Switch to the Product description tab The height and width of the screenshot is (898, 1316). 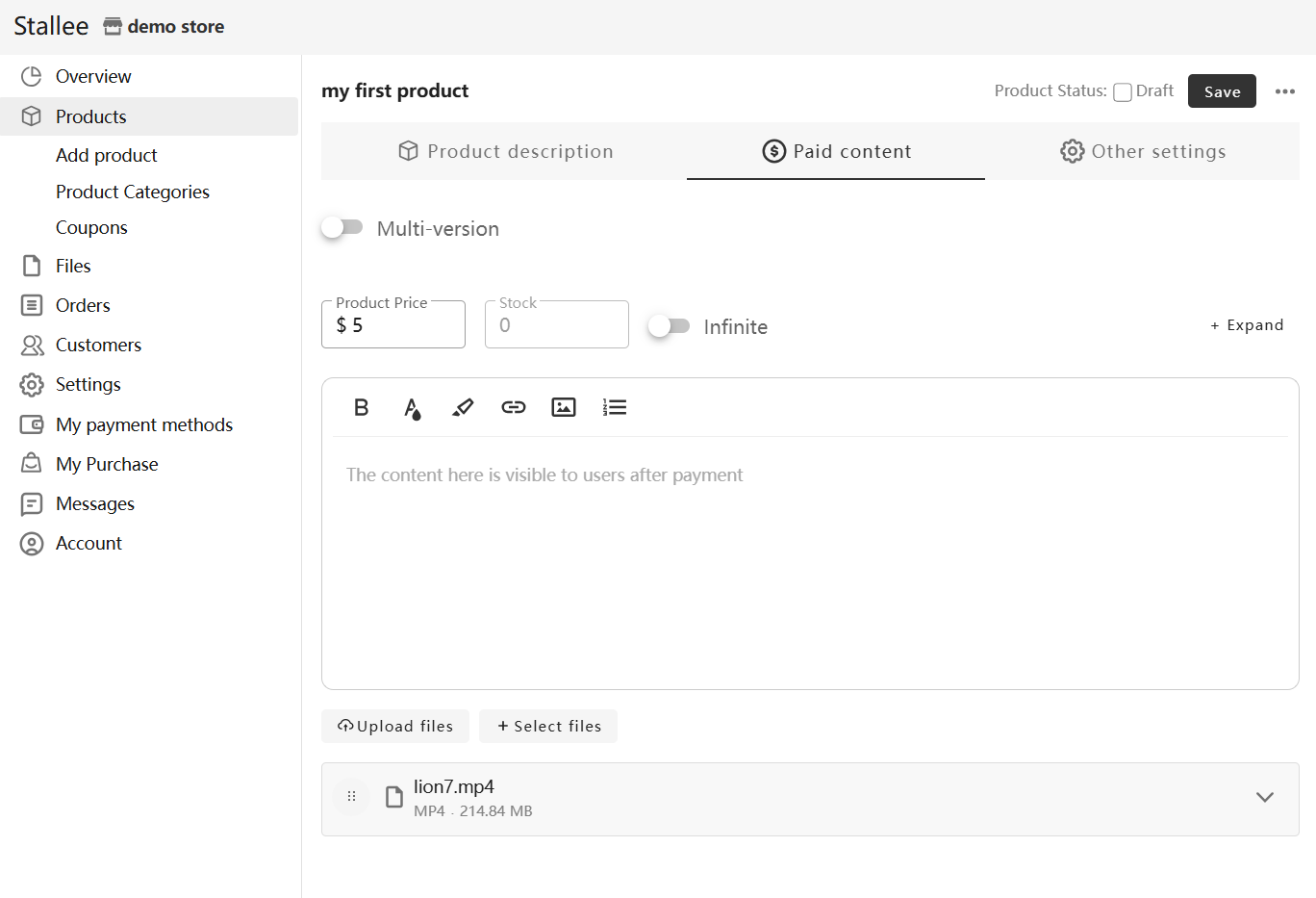coord(505,151)
